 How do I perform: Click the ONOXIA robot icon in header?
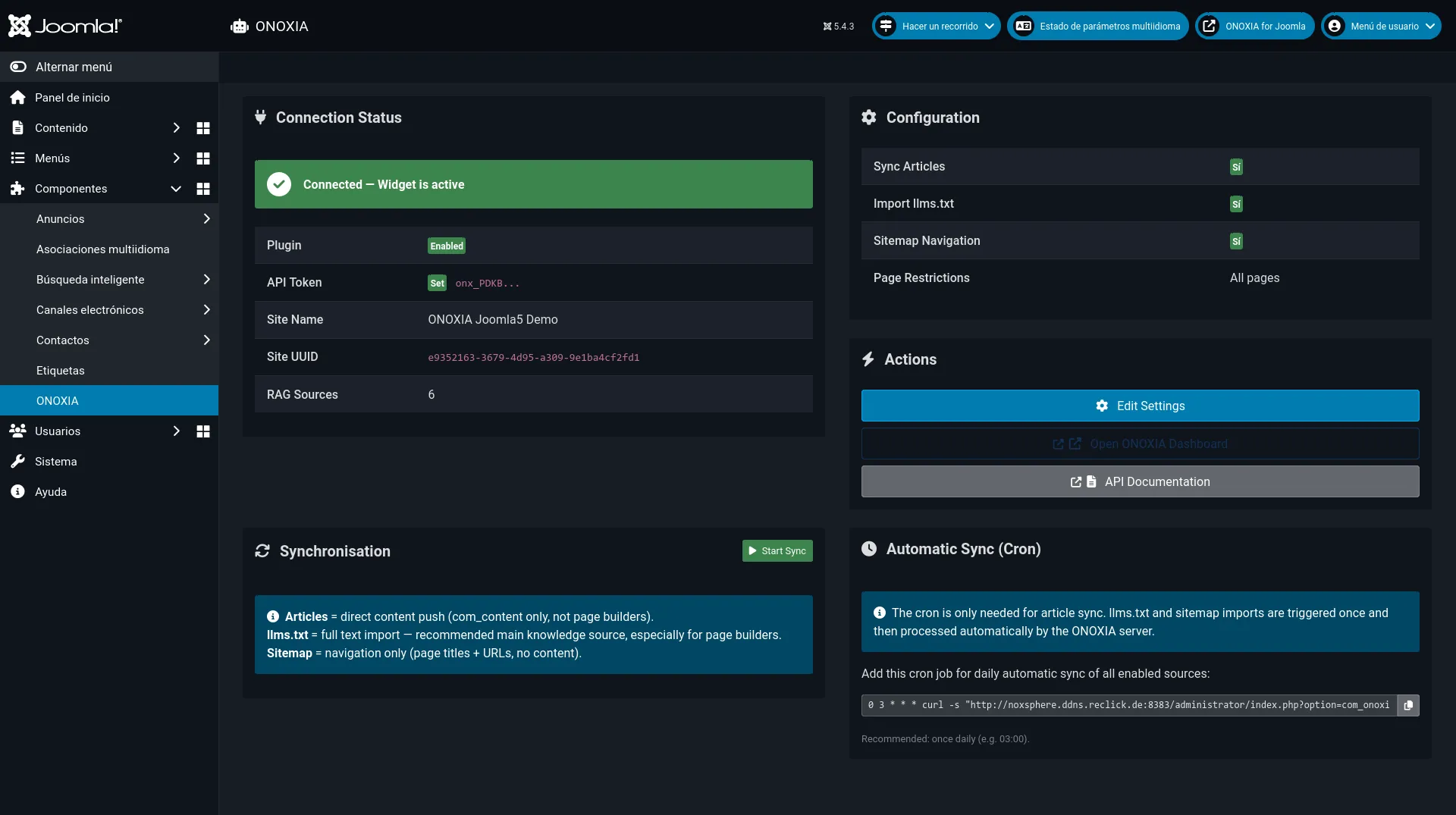[x=240, y=27]
